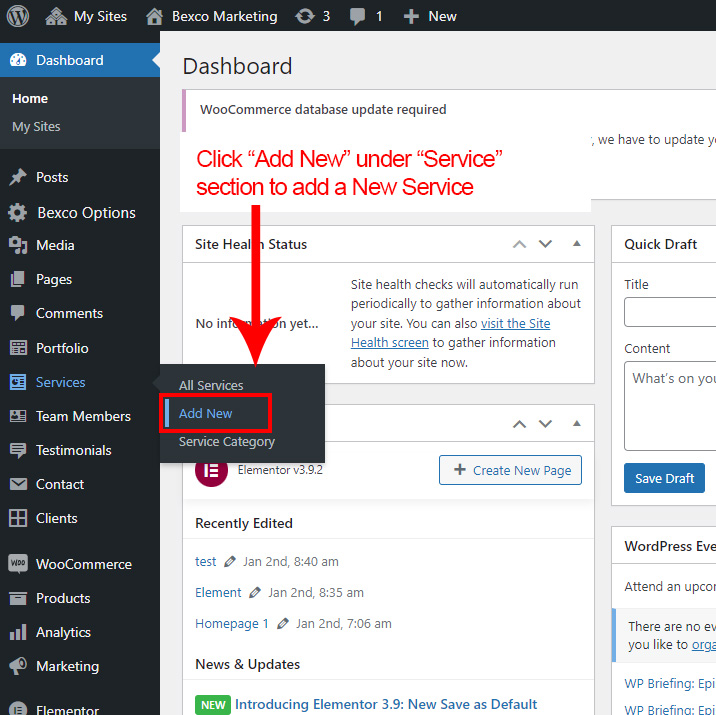716x715 pixels.
Task: Choose Service Category from the flyout menu
Action: pyautogui.click(x=226, y=442)
